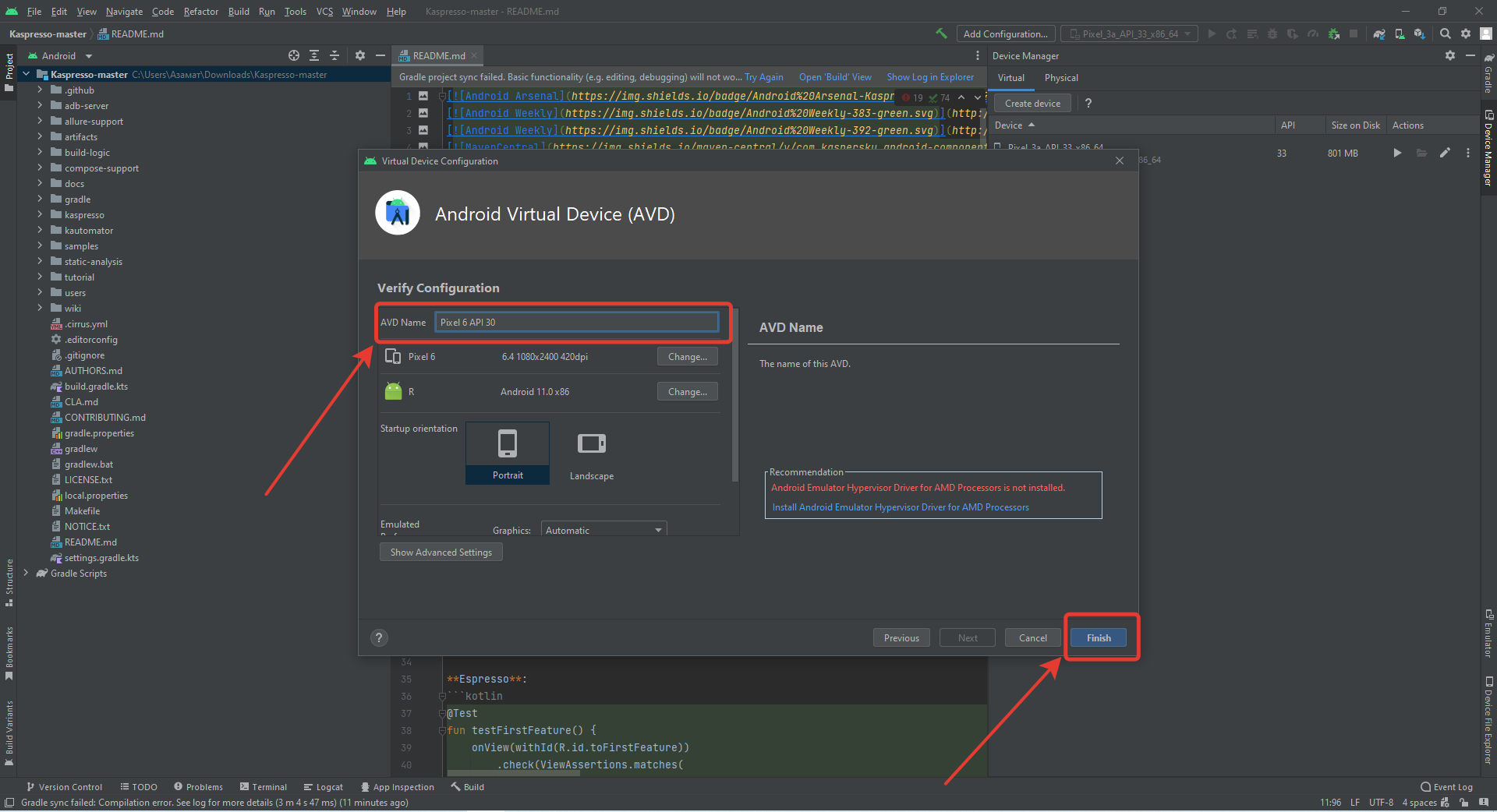This screenshot has width=1497, height=812.
Task: Click Try Again in sync failed banner
Action: 764,77
